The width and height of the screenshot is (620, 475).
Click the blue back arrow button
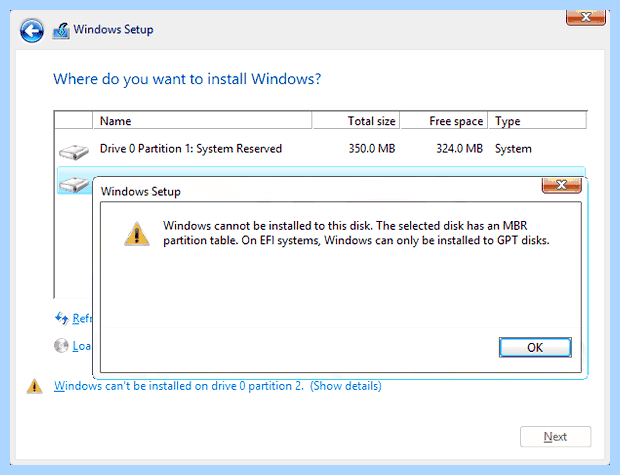[x=32, y=30]
